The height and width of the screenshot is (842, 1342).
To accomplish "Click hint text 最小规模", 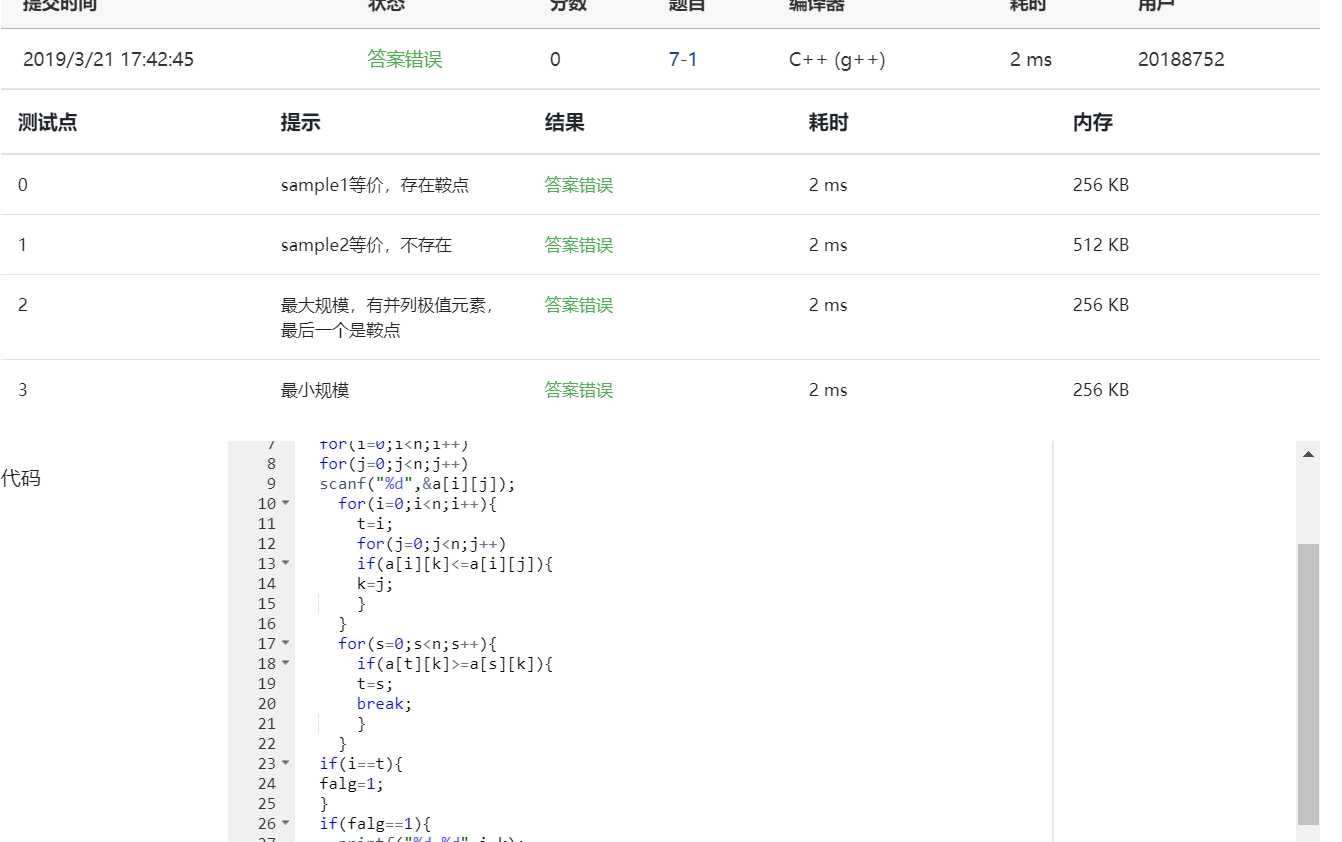I will click(315, 390).
